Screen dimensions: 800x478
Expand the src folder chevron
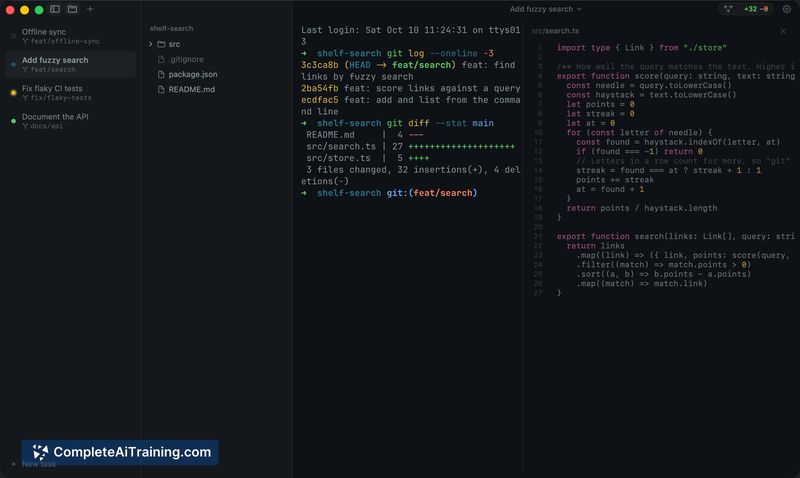[x=151, y=44]
